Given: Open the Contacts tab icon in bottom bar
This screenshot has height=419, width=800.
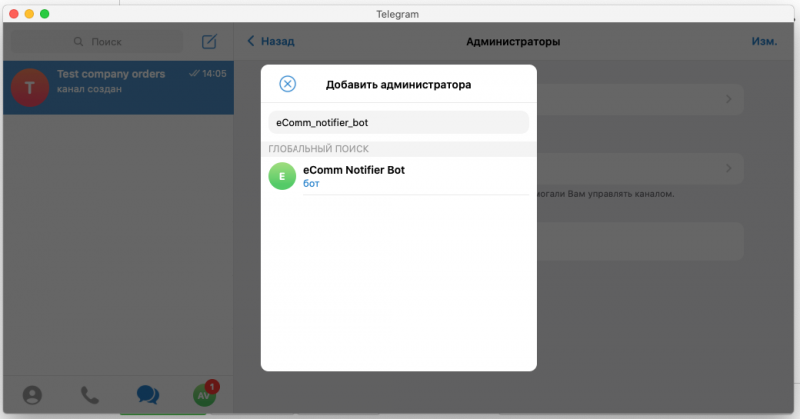Looking at the screenshot, I should [33, 394].
